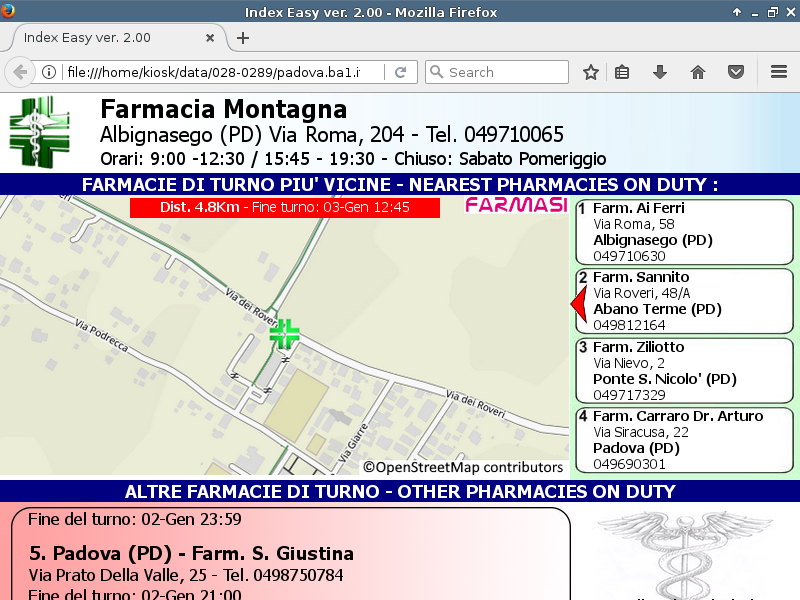The height and width of the screenshot is (600, 800).
Task: Click the OpenStreetMap contributors attribution
Action: 463,467
